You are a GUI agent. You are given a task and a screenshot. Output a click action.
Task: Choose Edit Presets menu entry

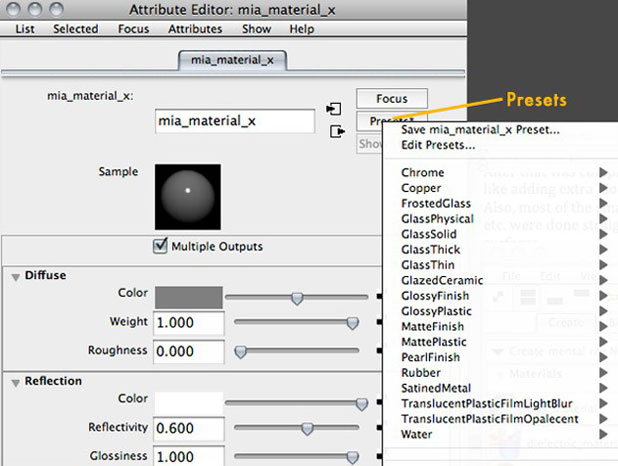438,145
